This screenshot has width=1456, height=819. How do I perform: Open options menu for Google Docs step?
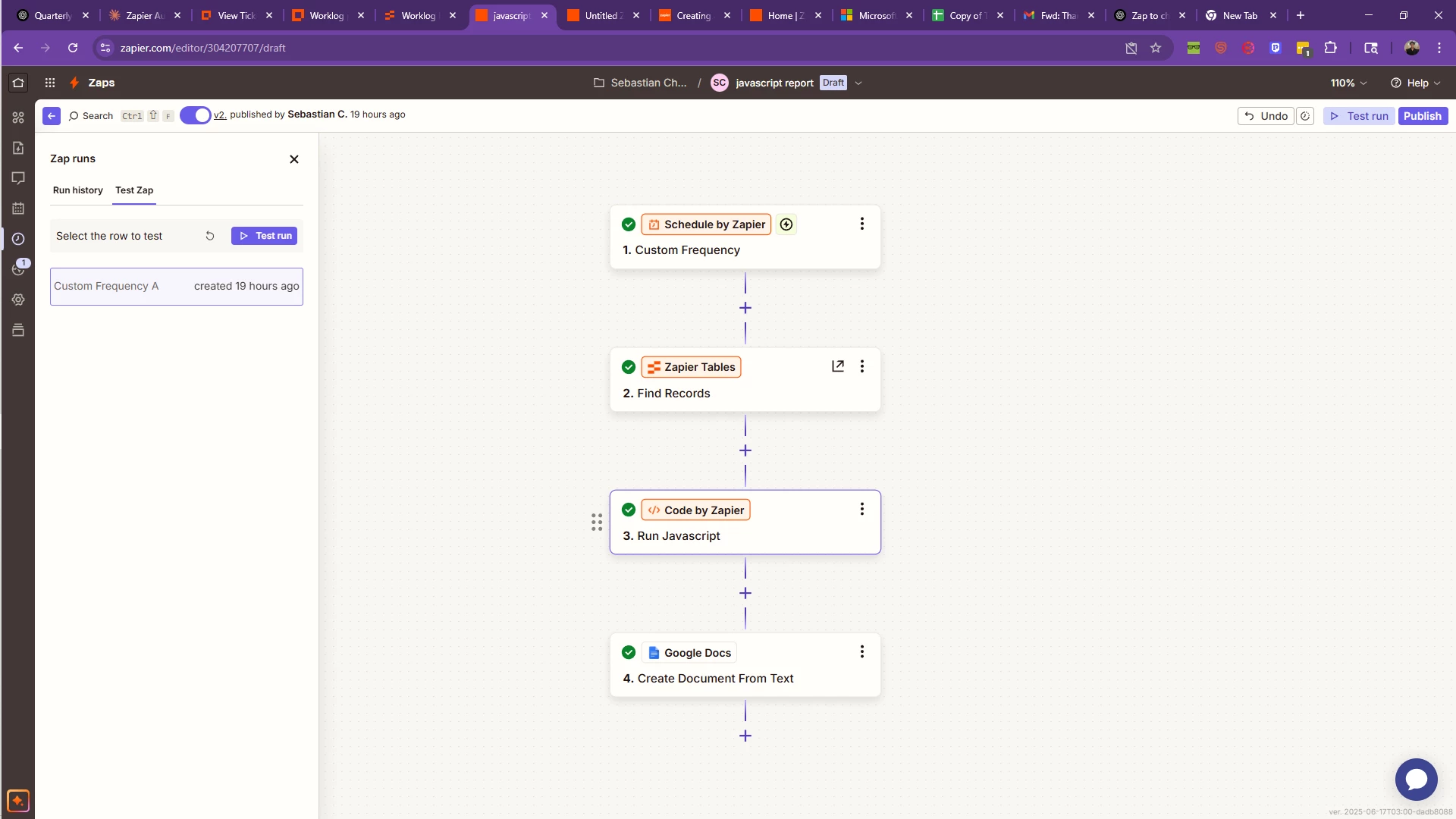point(862,651)
